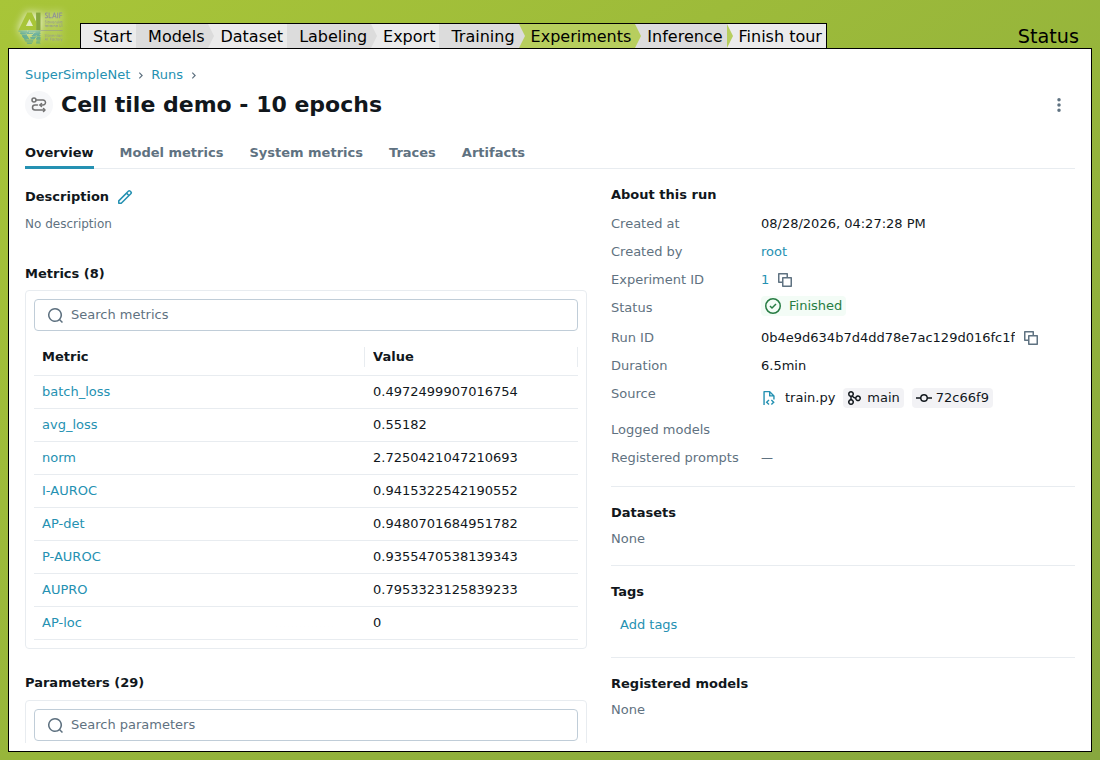Open experiment ID 1 link

point(765,280)
